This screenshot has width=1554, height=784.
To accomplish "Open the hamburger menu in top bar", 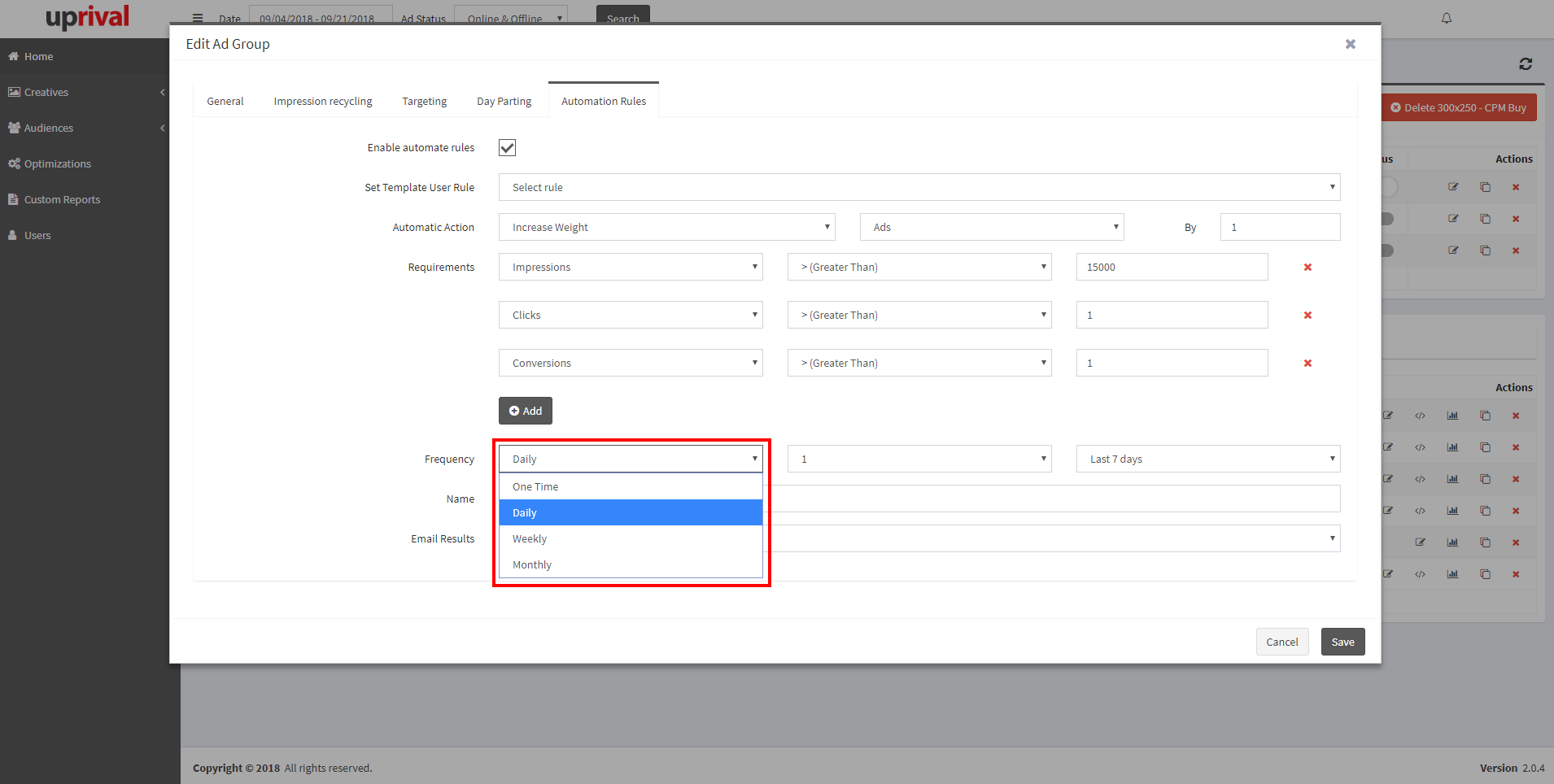I will pyautogui.click(x=197, y=18).
